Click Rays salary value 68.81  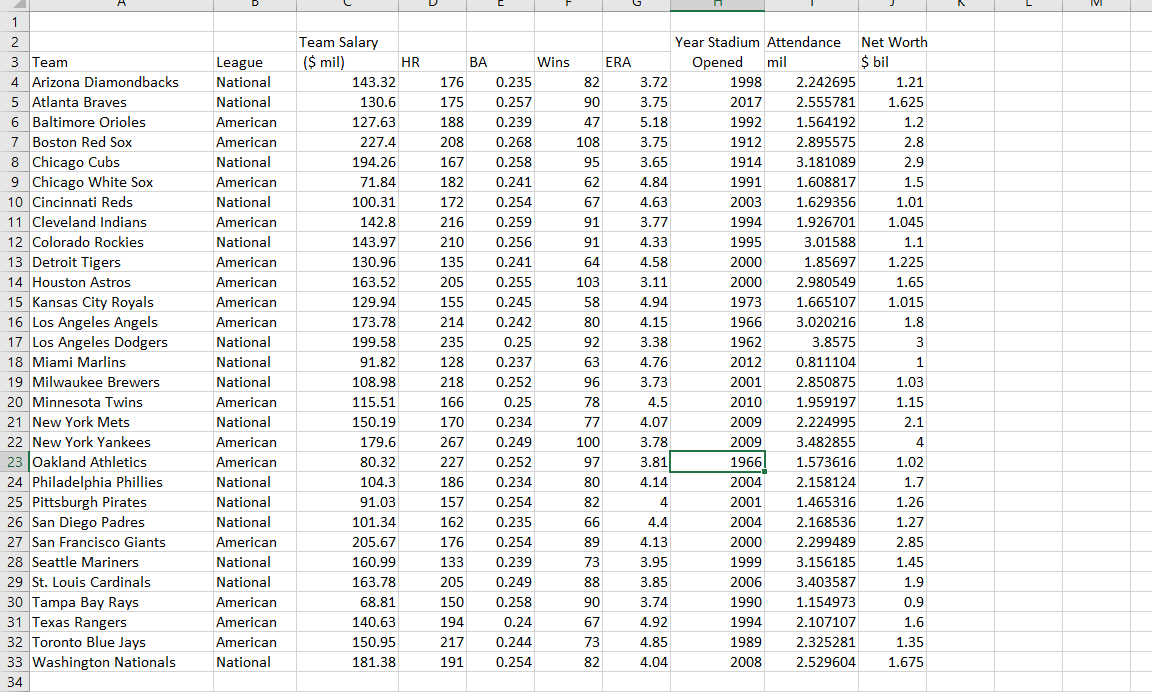(x=348, y=602)
